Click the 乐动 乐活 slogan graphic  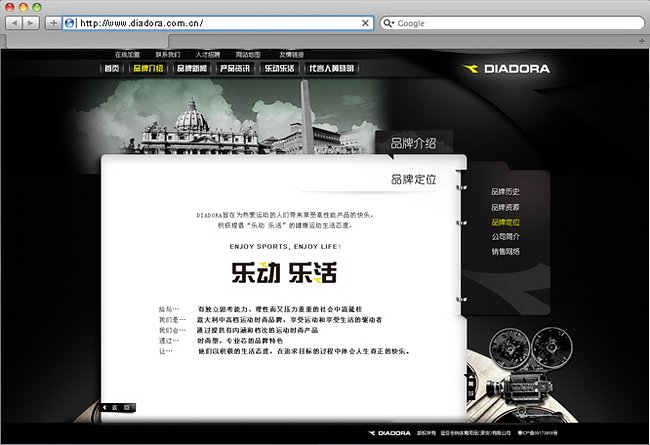tap(284, 272)
